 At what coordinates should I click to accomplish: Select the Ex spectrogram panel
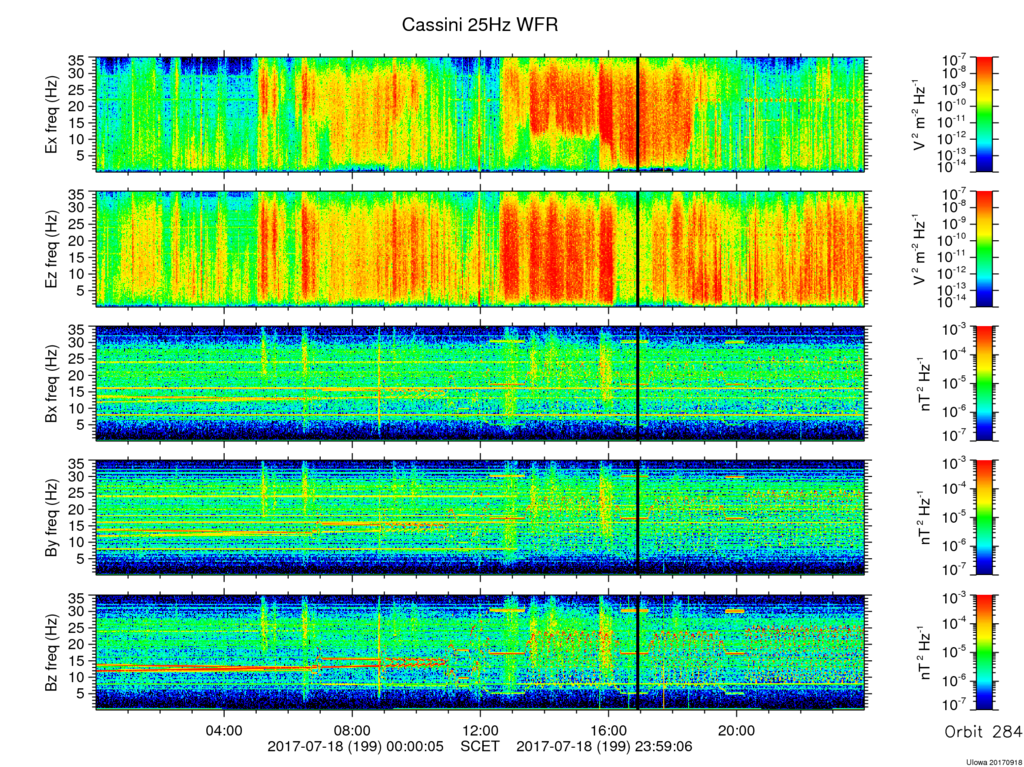(x=480, y=114)
